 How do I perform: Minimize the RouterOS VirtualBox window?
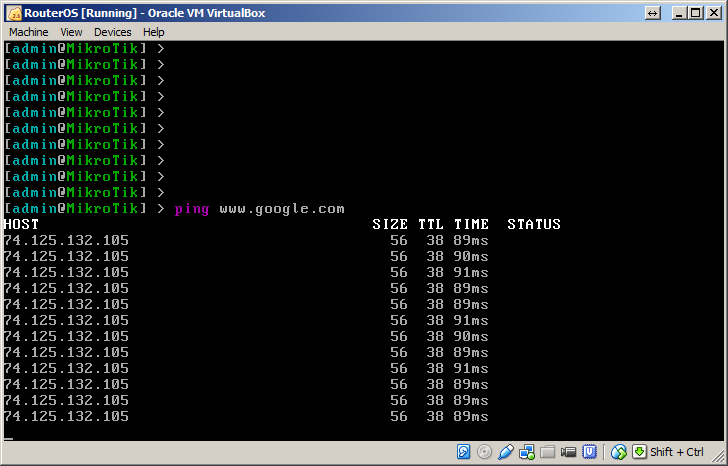679,13
